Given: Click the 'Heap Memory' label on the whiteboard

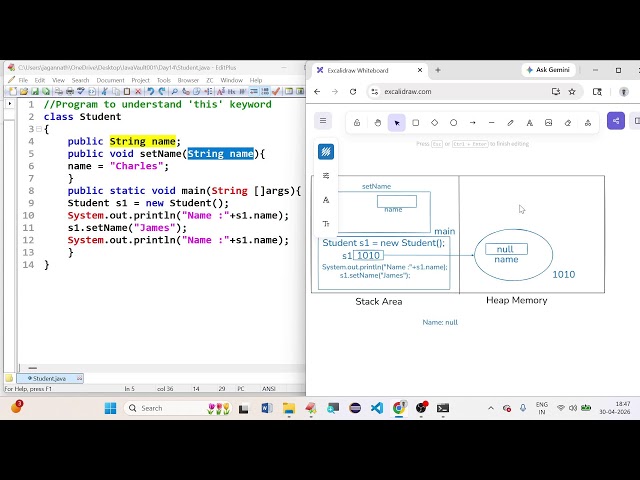Looking at the screenshot, I should [x=516, y=300].
